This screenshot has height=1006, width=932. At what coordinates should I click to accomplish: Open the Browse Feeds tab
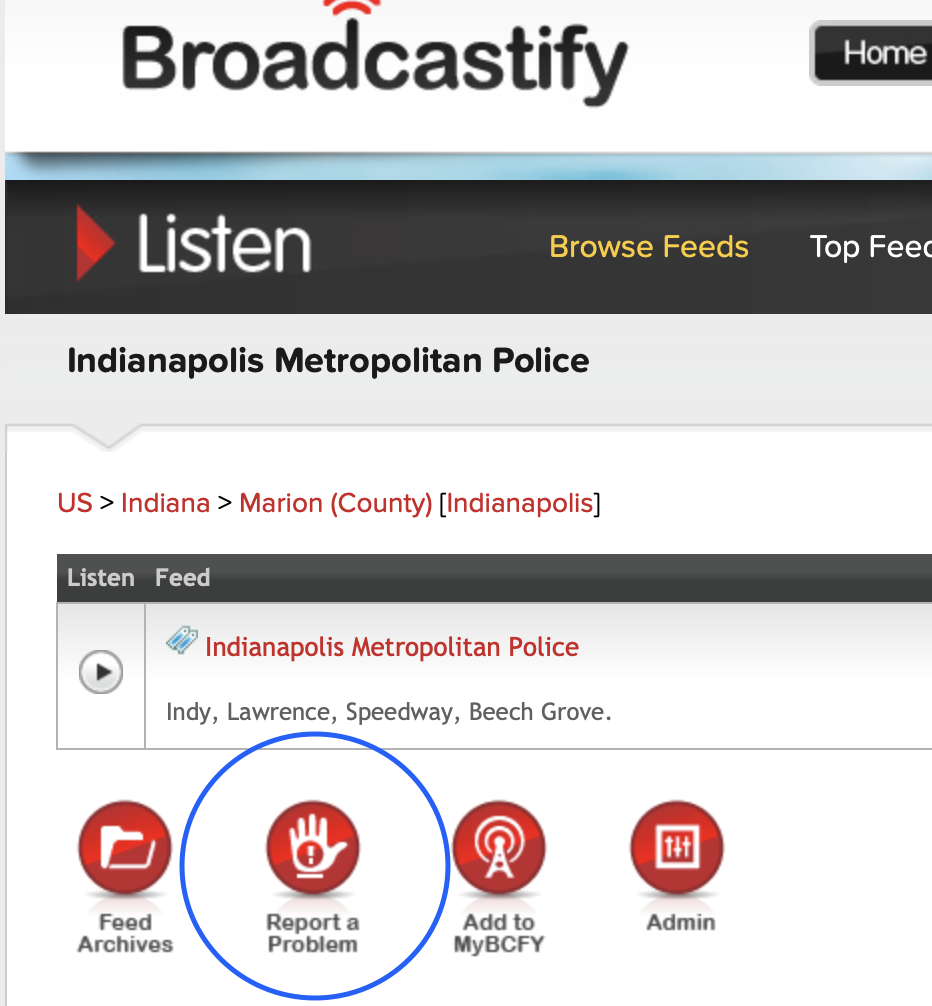click(x=649, y=247)
